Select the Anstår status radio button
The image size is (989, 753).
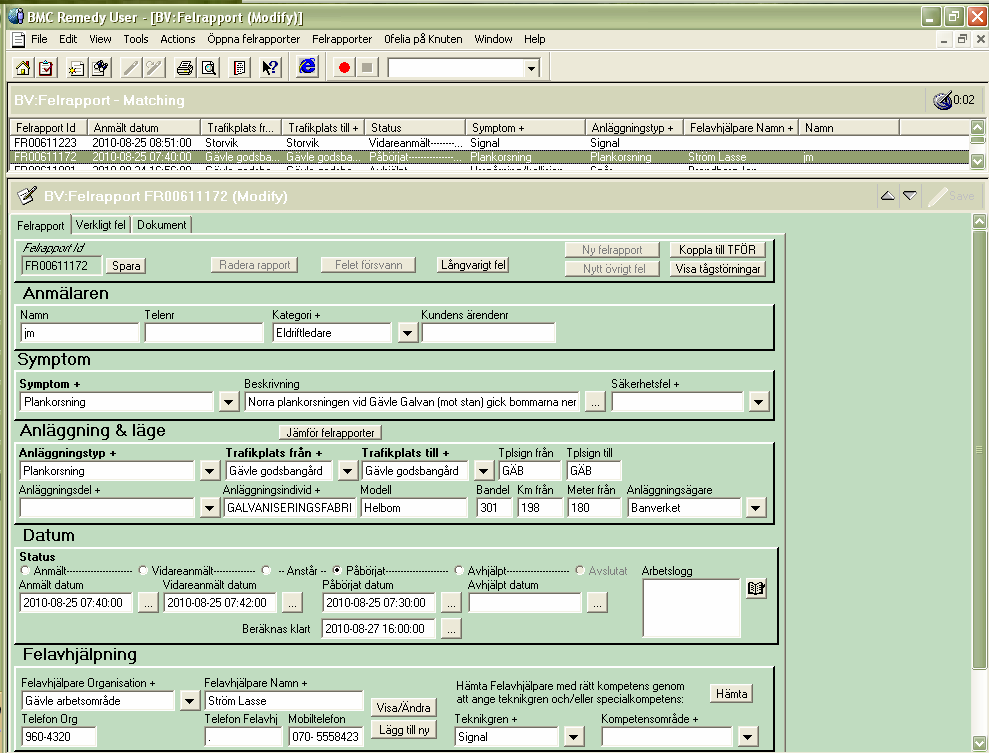pyautogui.click(x=266, y=570)
